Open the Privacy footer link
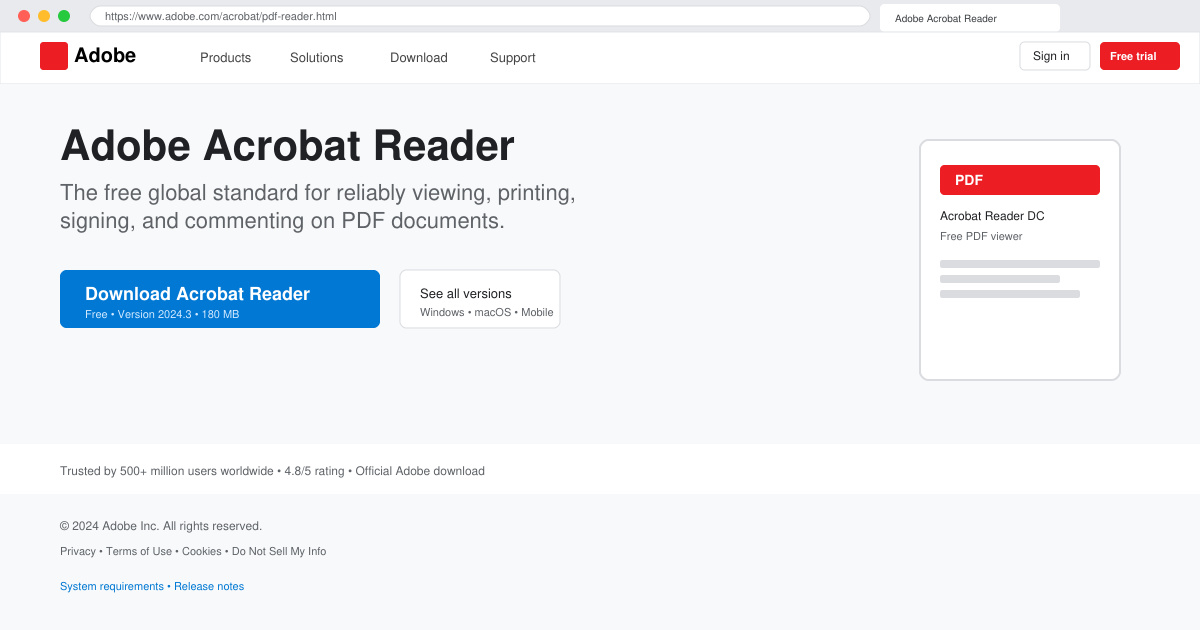 (x=78, y=551)
